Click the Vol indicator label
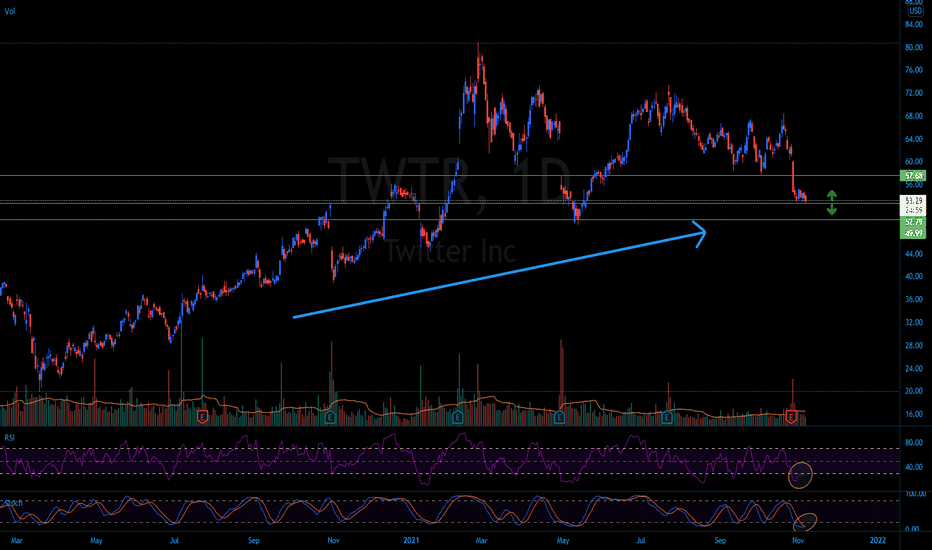The width and height of the screenshot is (932, 550). [x=10, y=11]
